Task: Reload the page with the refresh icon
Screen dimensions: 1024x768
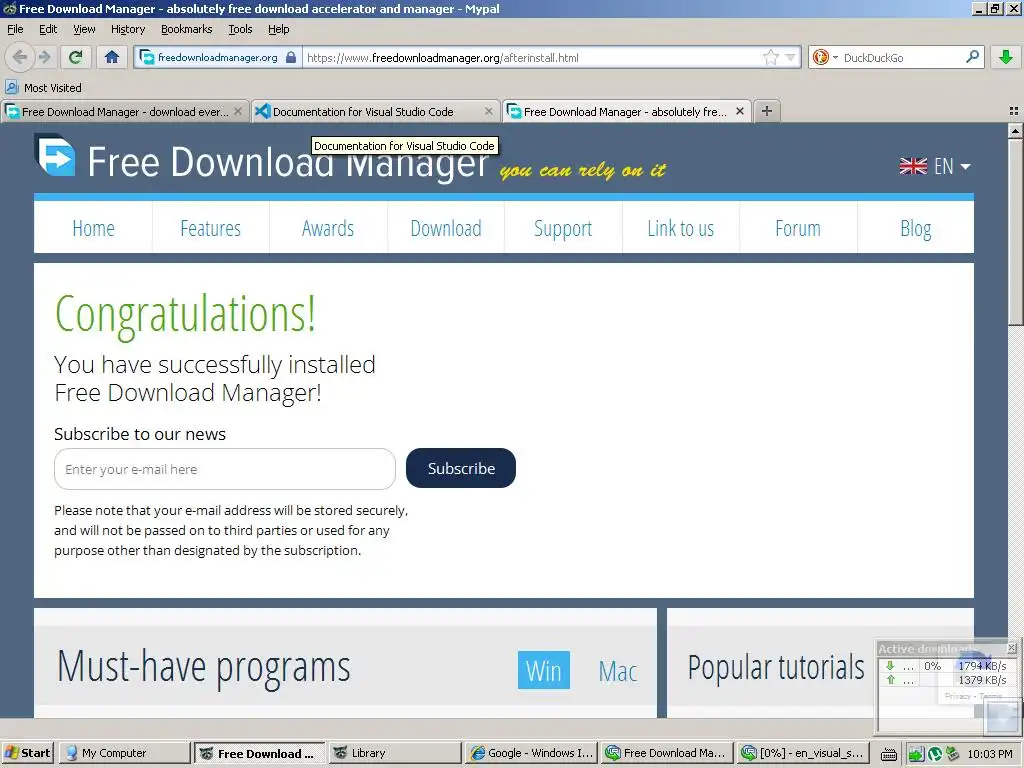Action: (76, 57)
